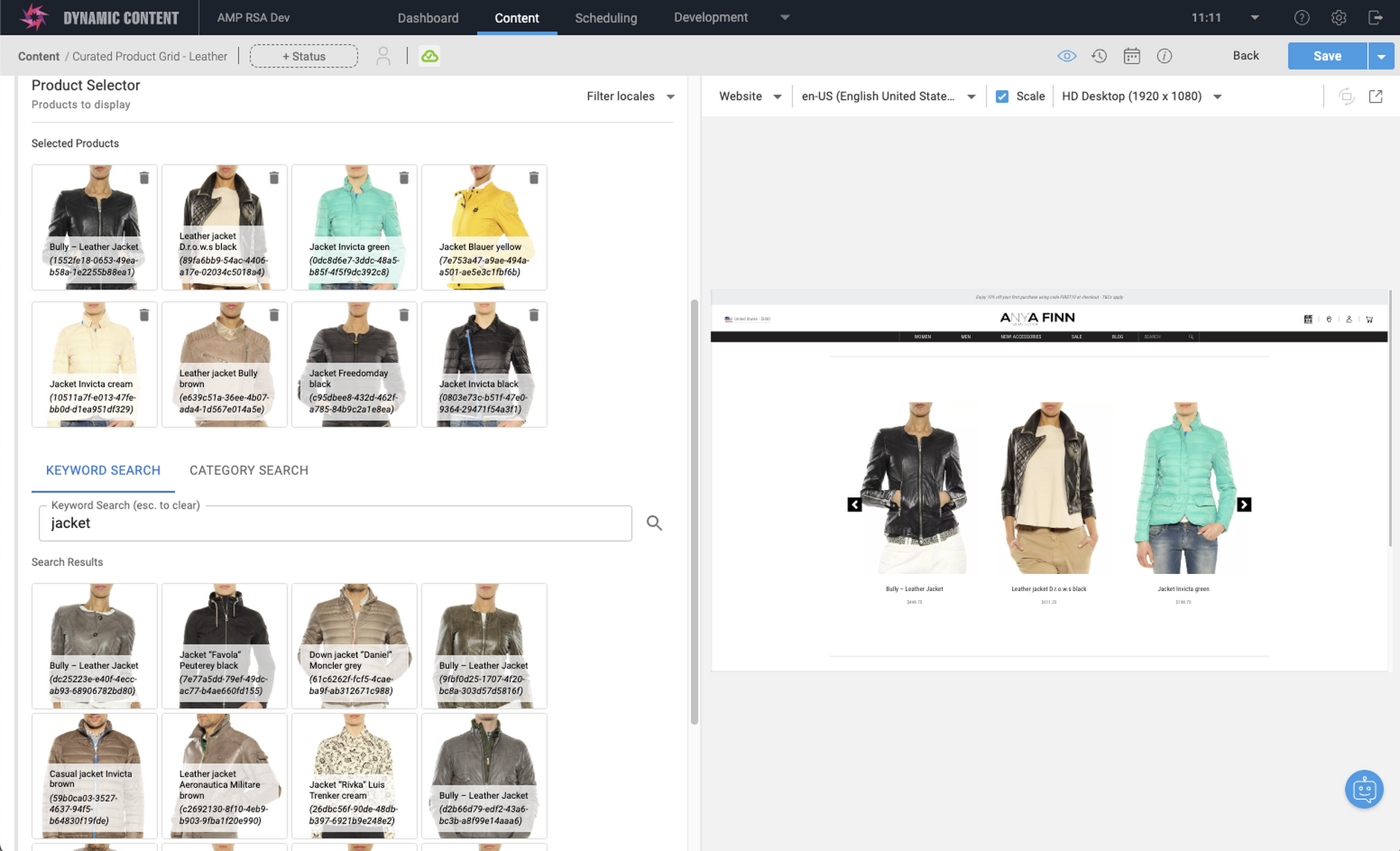Run keyword search with magnifier icon

654,523
